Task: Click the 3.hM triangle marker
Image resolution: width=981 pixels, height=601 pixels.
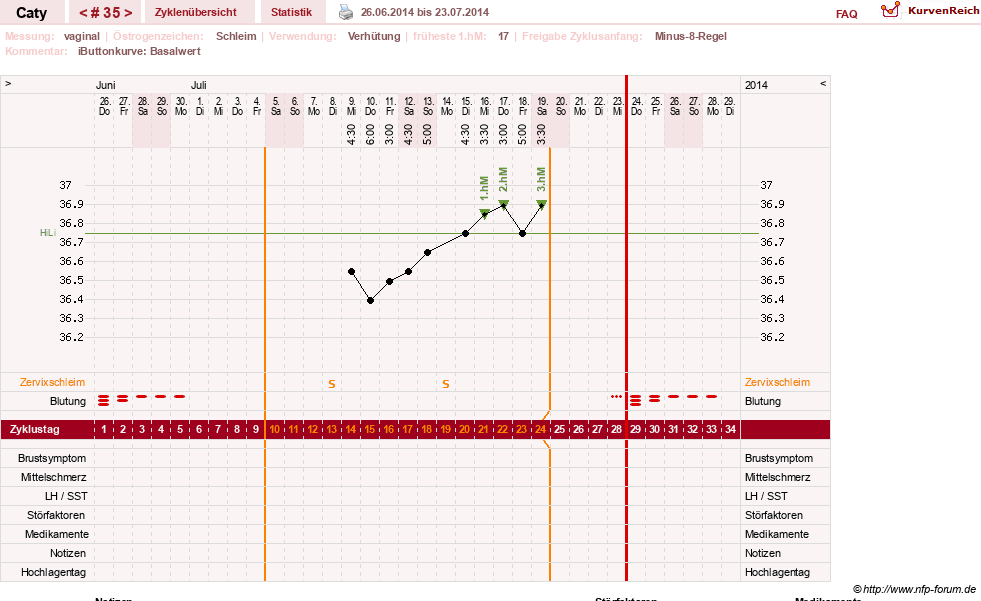Action: click(542, 205)
